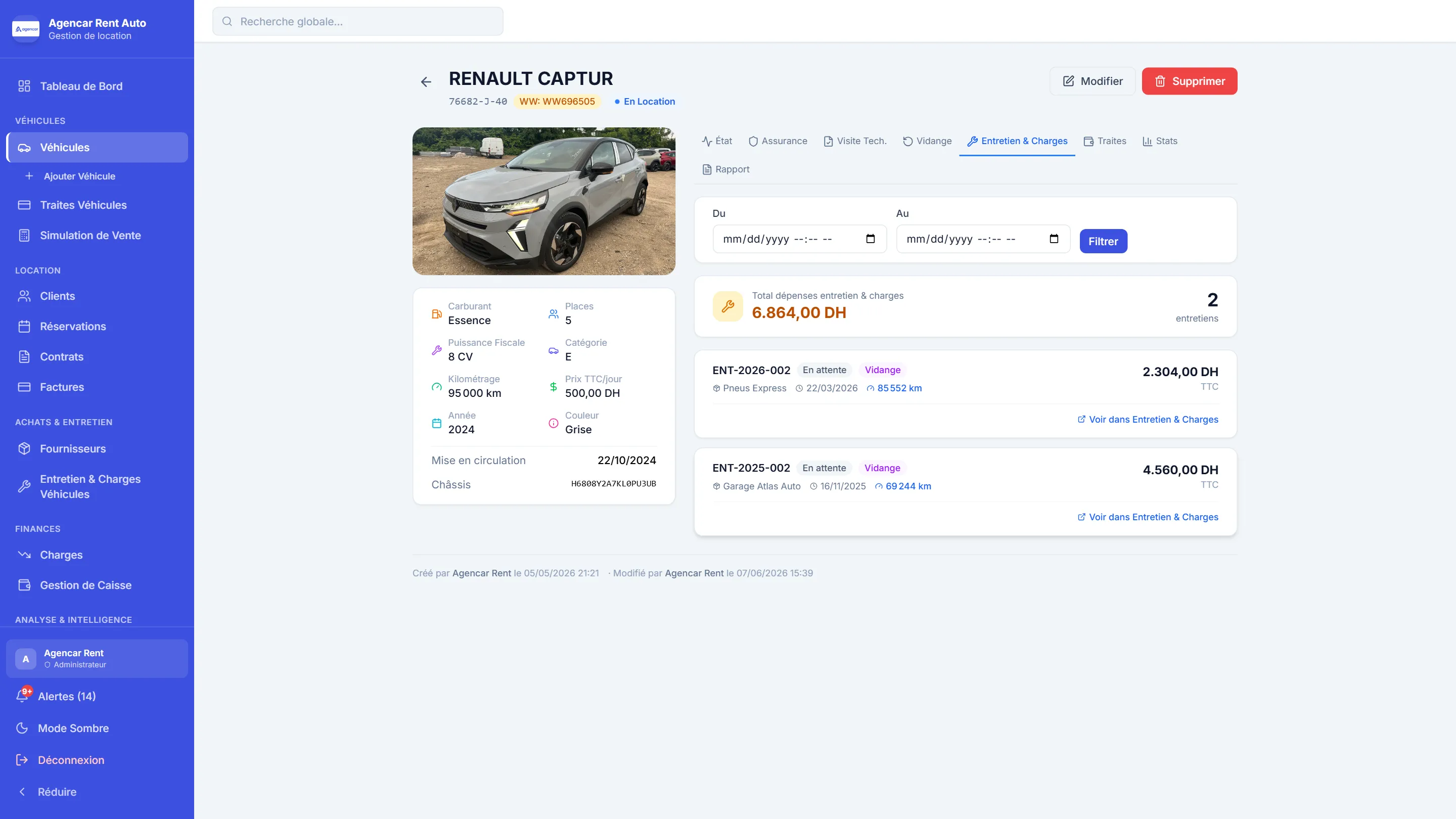Switch to the Assurance tab

point(778,142)
